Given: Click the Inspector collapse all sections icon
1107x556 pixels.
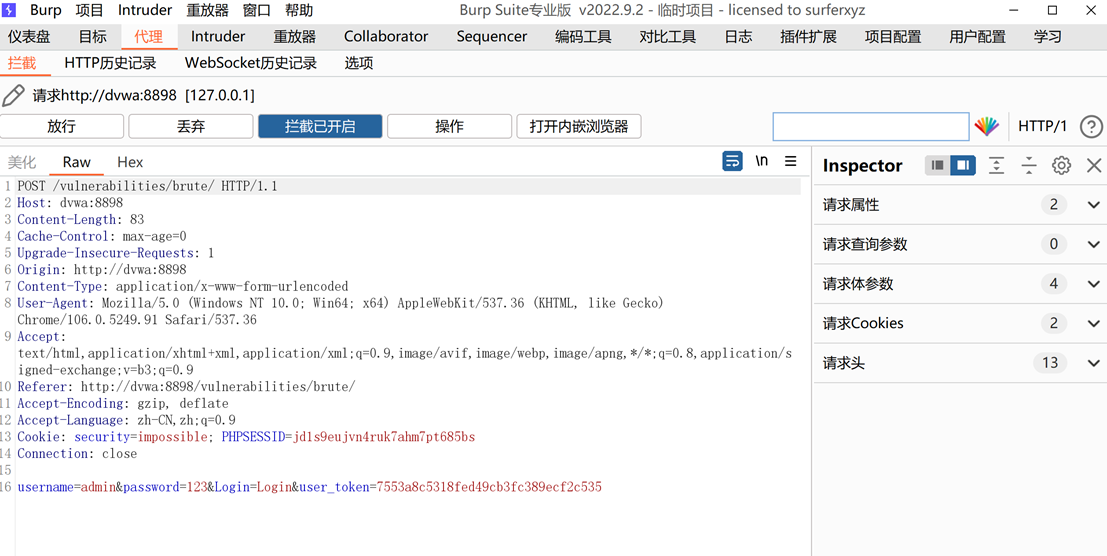Looking at the screenshot, I should (1029, 166).
